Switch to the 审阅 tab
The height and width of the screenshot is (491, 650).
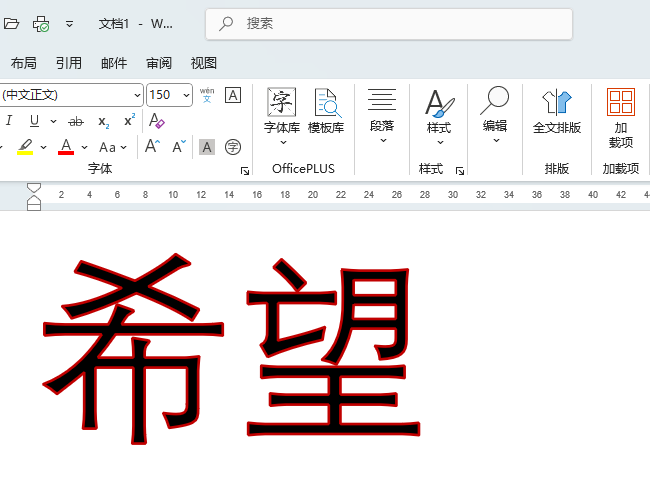(x=159, y=63)
